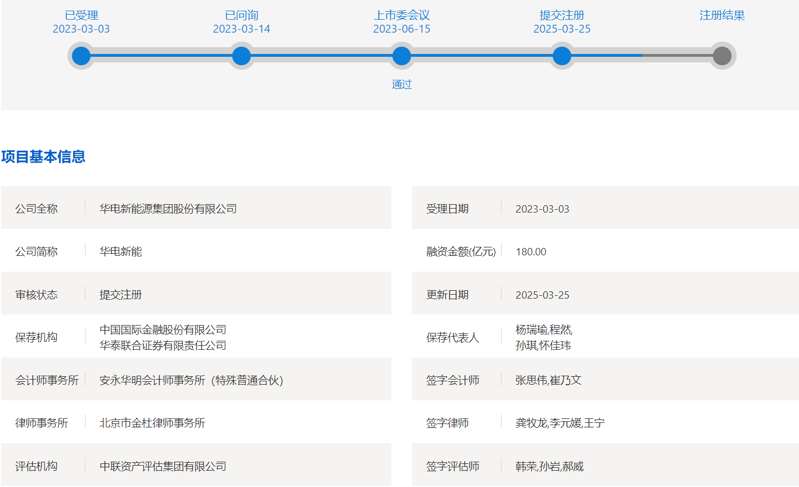The image size is (799, 487).
Task: Click signing accountants 张思伟,崔乃文
Action: 548,380
